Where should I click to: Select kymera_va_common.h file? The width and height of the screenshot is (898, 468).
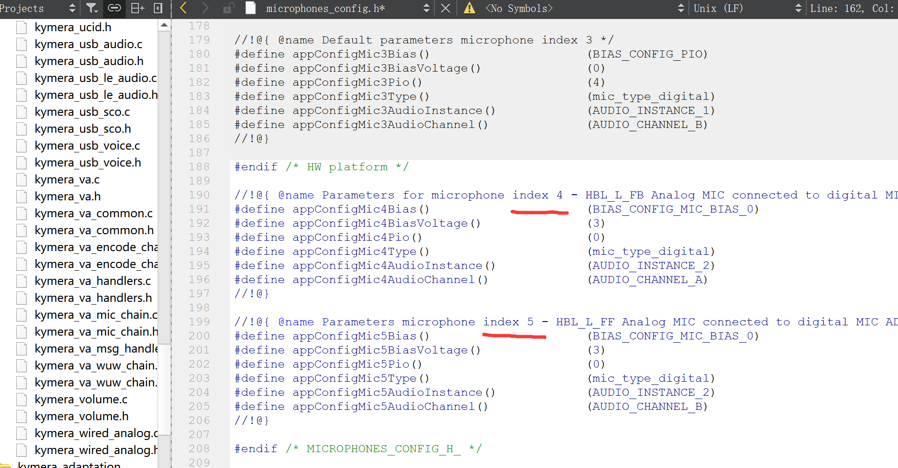pyautogui.click(x=94, y=230)
